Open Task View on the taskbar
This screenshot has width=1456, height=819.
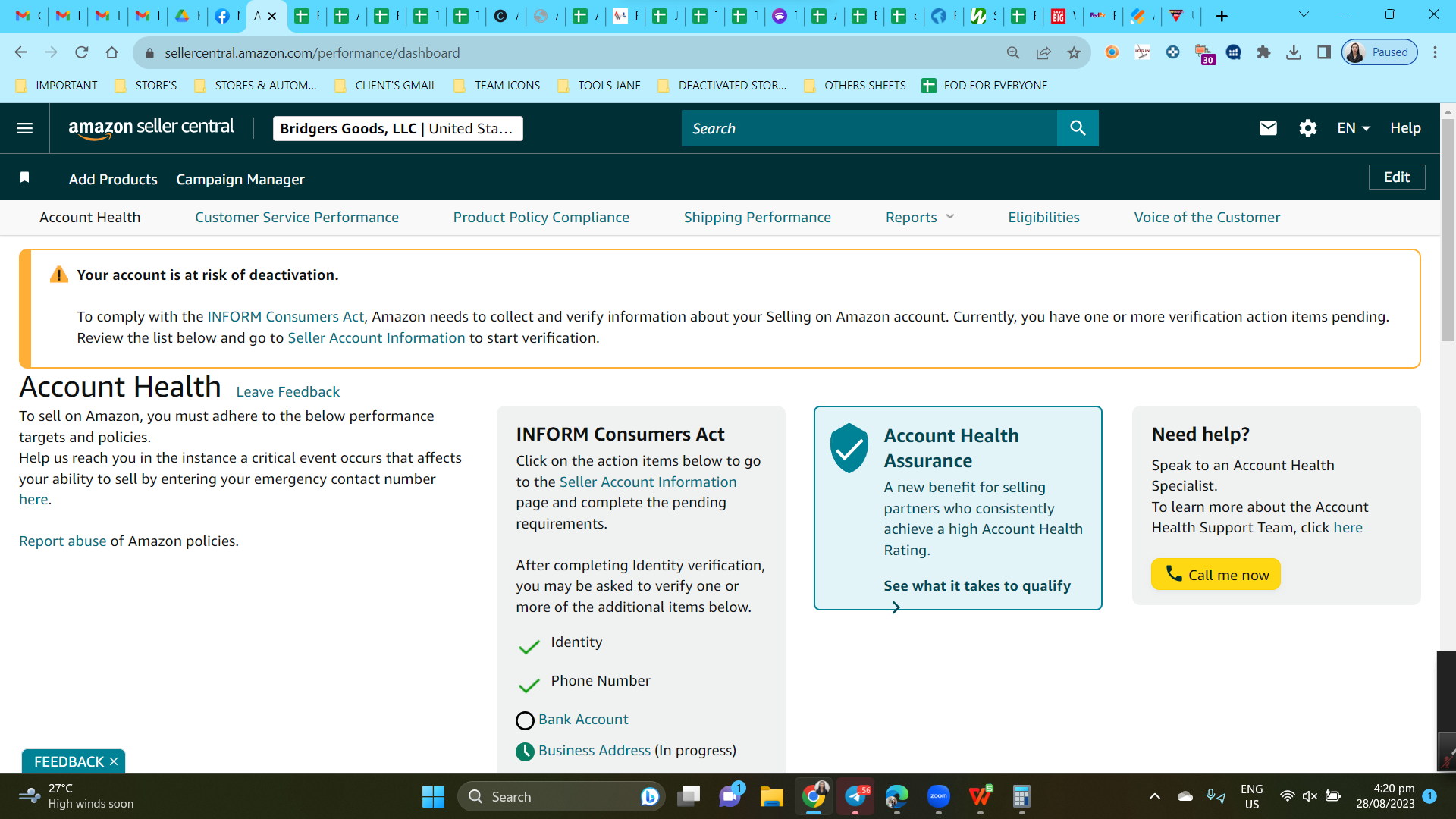689,796
